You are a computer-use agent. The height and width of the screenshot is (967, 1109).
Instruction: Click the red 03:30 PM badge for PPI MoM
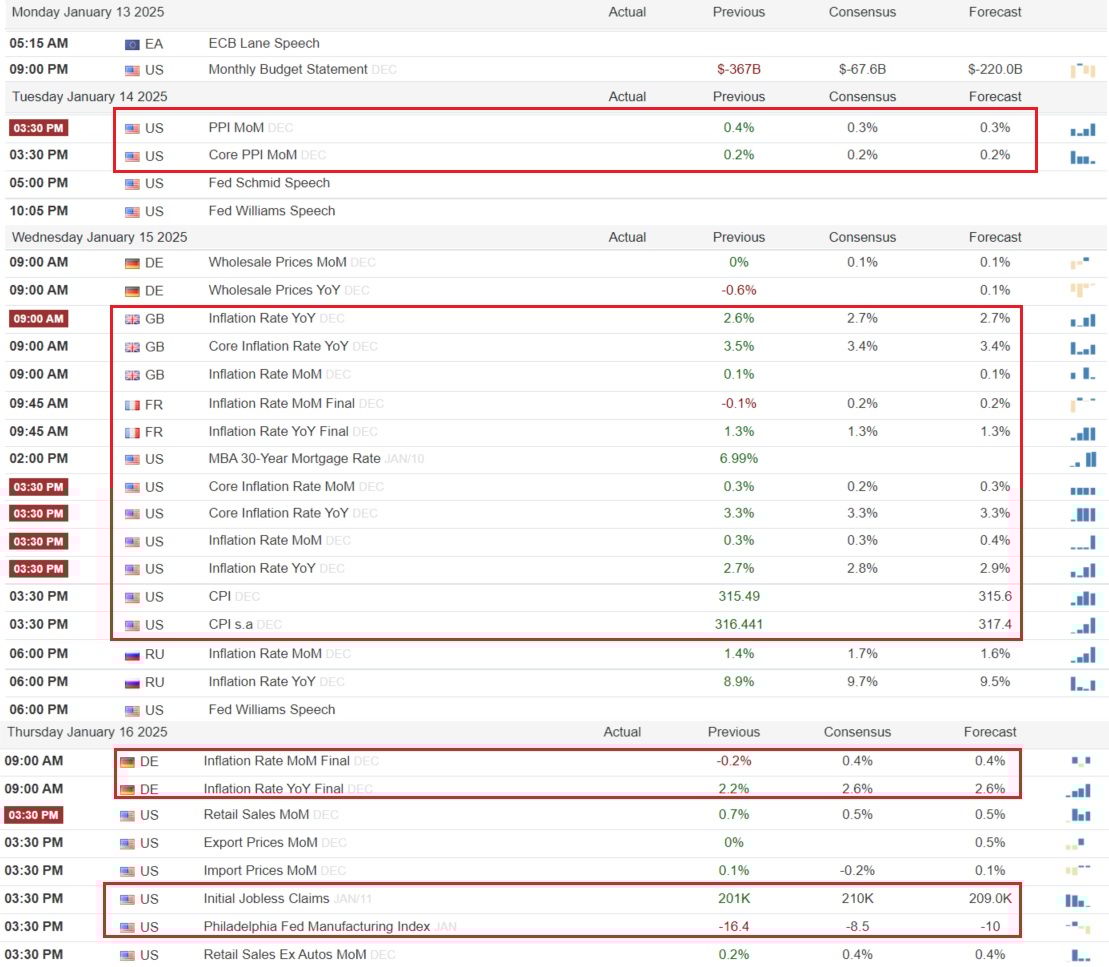[x=38, y=128]
